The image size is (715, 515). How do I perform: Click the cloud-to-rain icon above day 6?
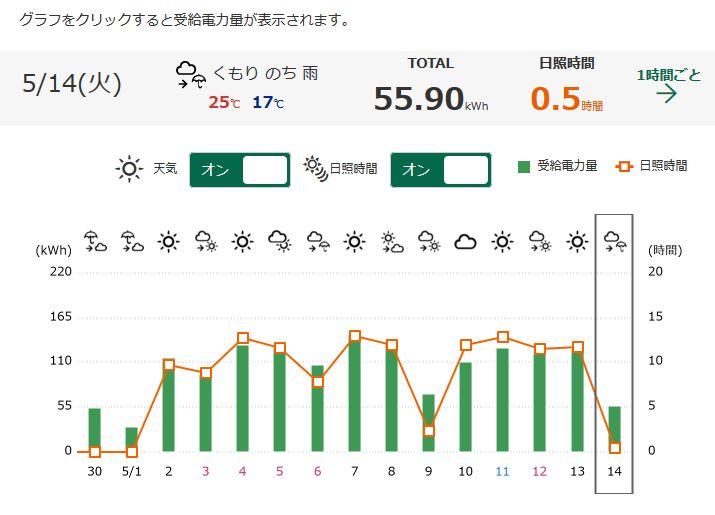[x=318, y=242]
